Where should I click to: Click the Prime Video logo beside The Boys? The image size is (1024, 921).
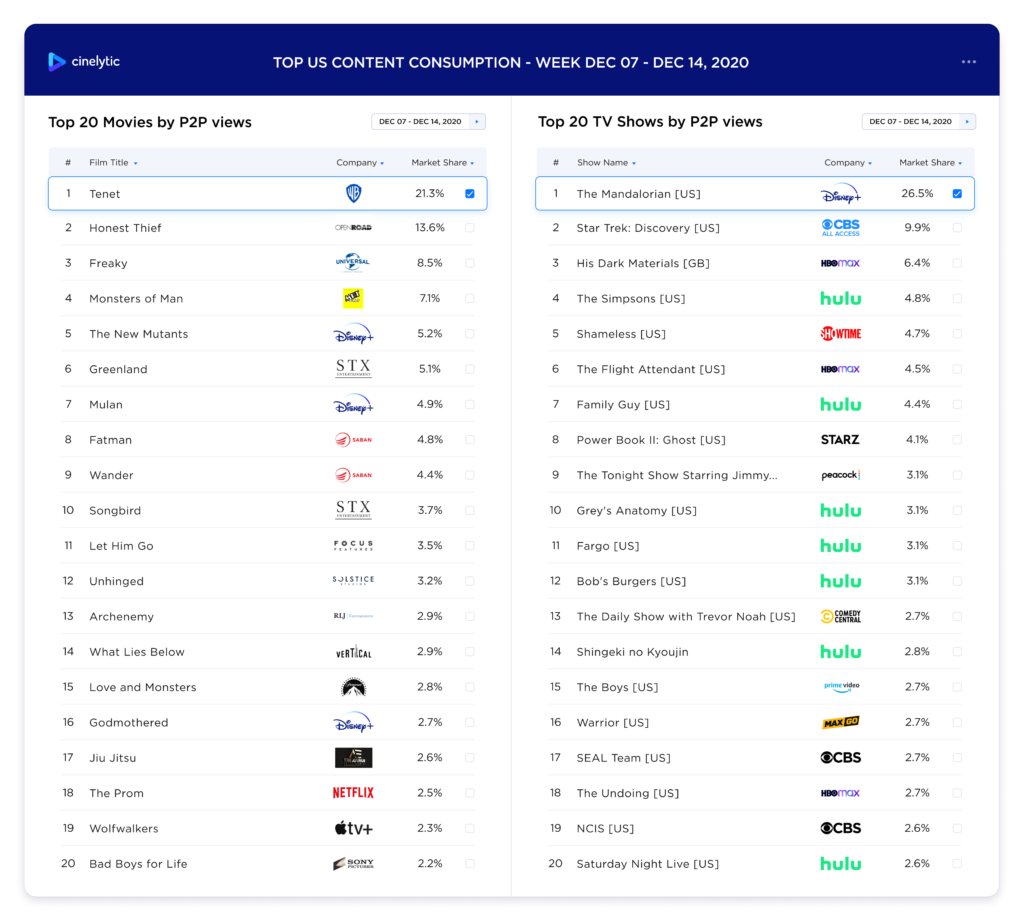841,687
